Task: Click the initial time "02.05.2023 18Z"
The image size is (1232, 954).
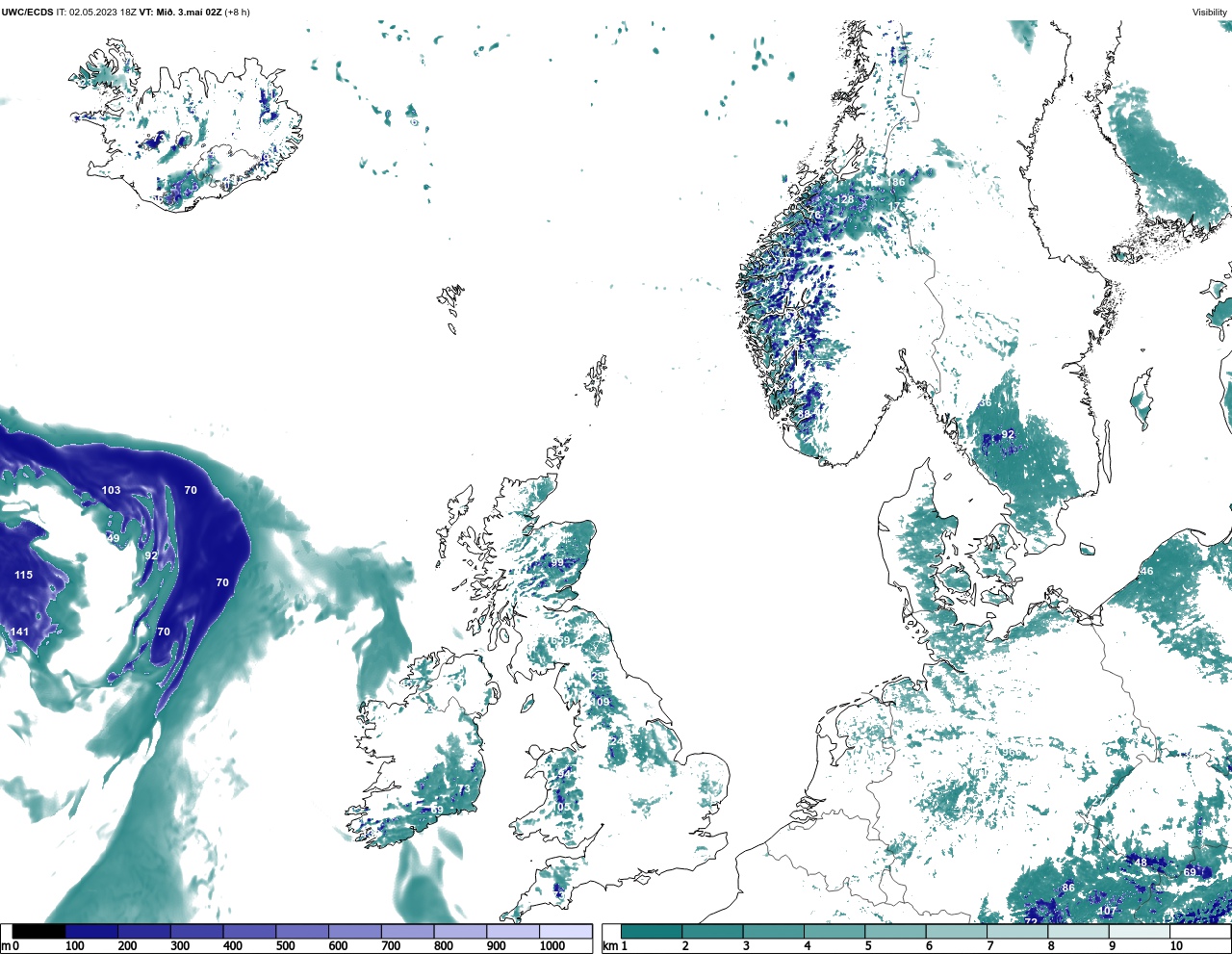Action: 104,13
